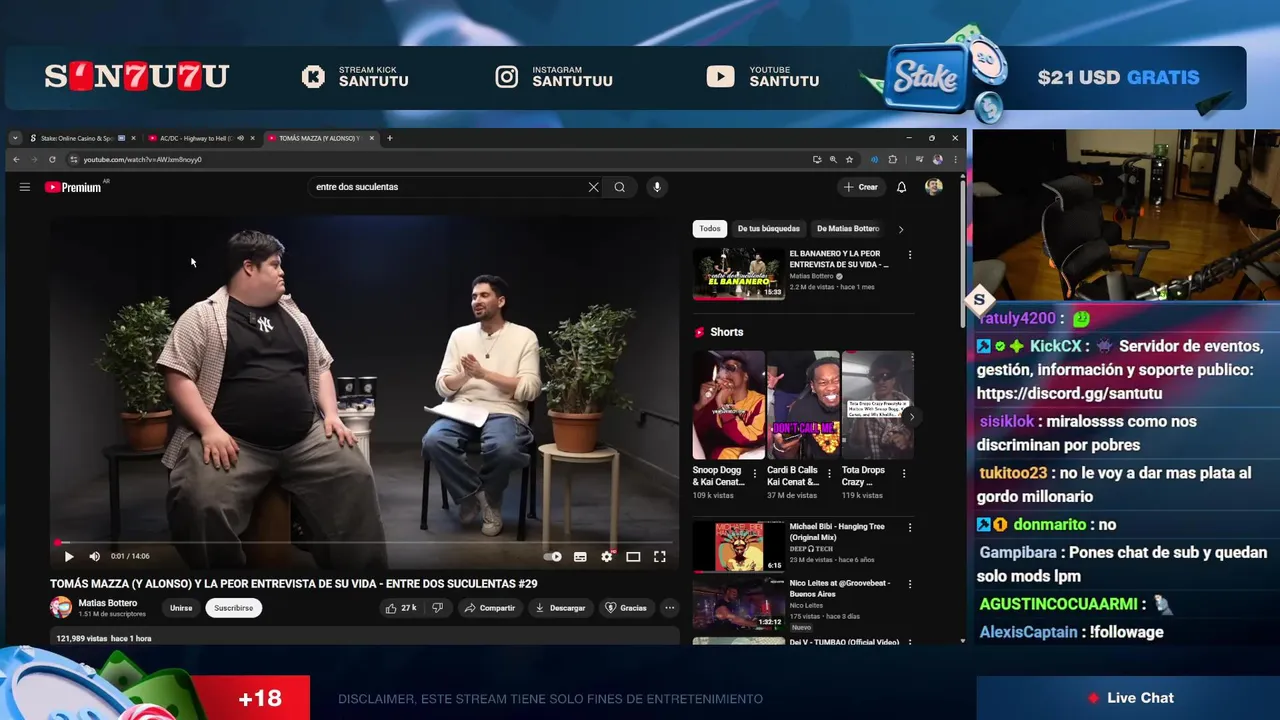Screen dimensions: 1280x720
Task: Click the Compartir share button
Action: (x=490, y=608)
